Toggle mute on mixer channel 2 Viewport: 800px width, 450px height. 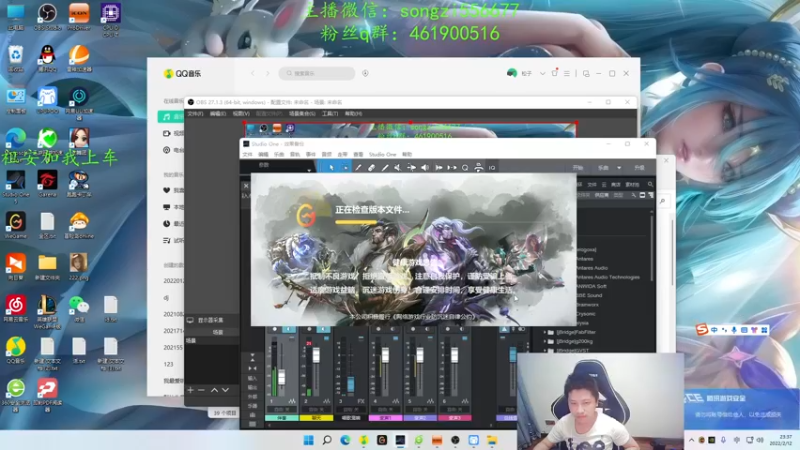309,330
